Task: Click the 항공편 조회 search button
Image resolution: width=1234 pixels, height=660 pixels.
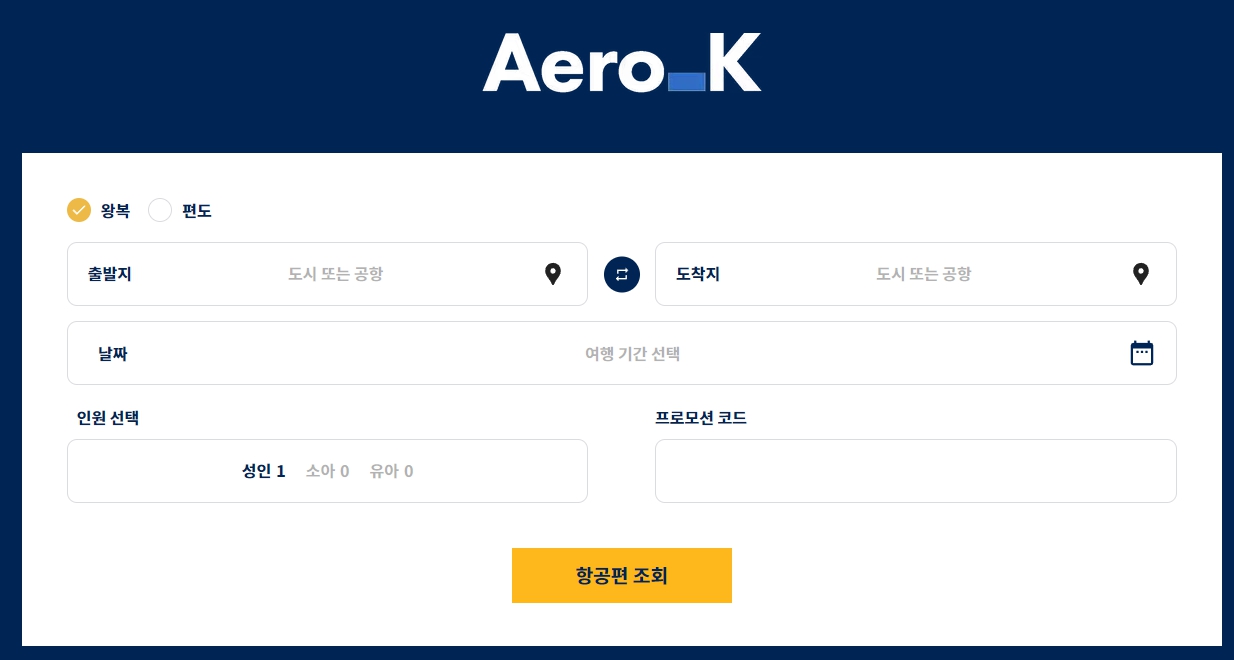Action: (622, 575)
